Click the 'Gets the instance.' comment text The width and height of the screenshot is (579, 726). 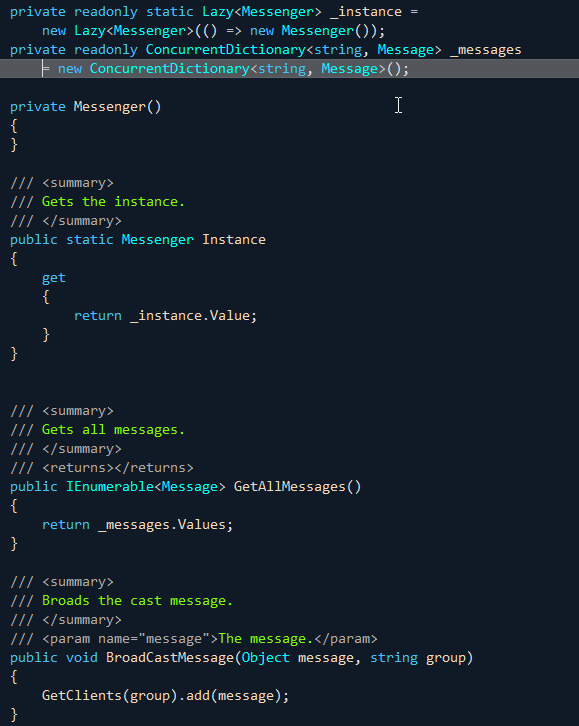pyautogui.click(x=113, y=201)
